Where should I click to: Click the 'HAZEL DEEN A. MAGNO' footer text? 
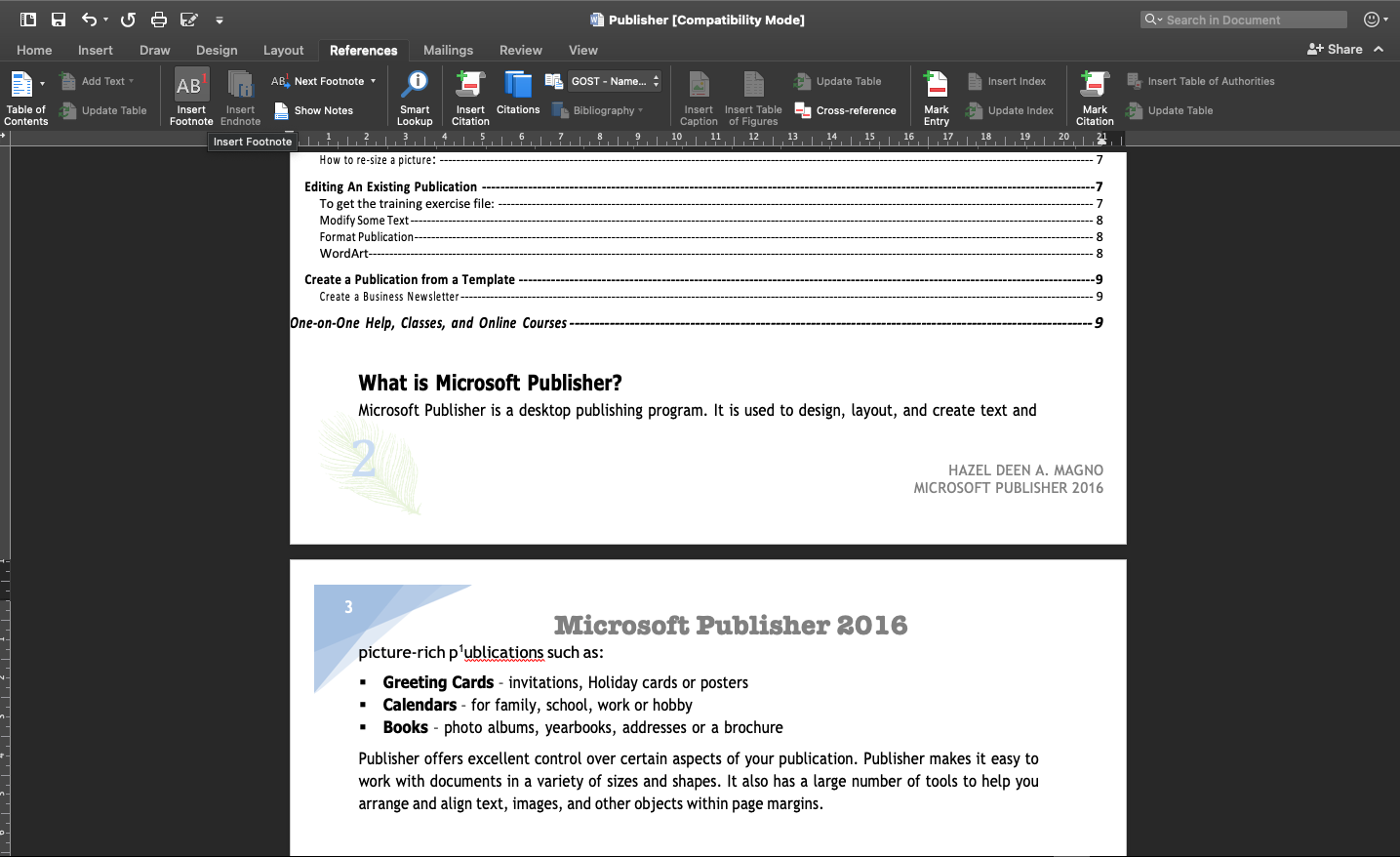[1025, 470]
